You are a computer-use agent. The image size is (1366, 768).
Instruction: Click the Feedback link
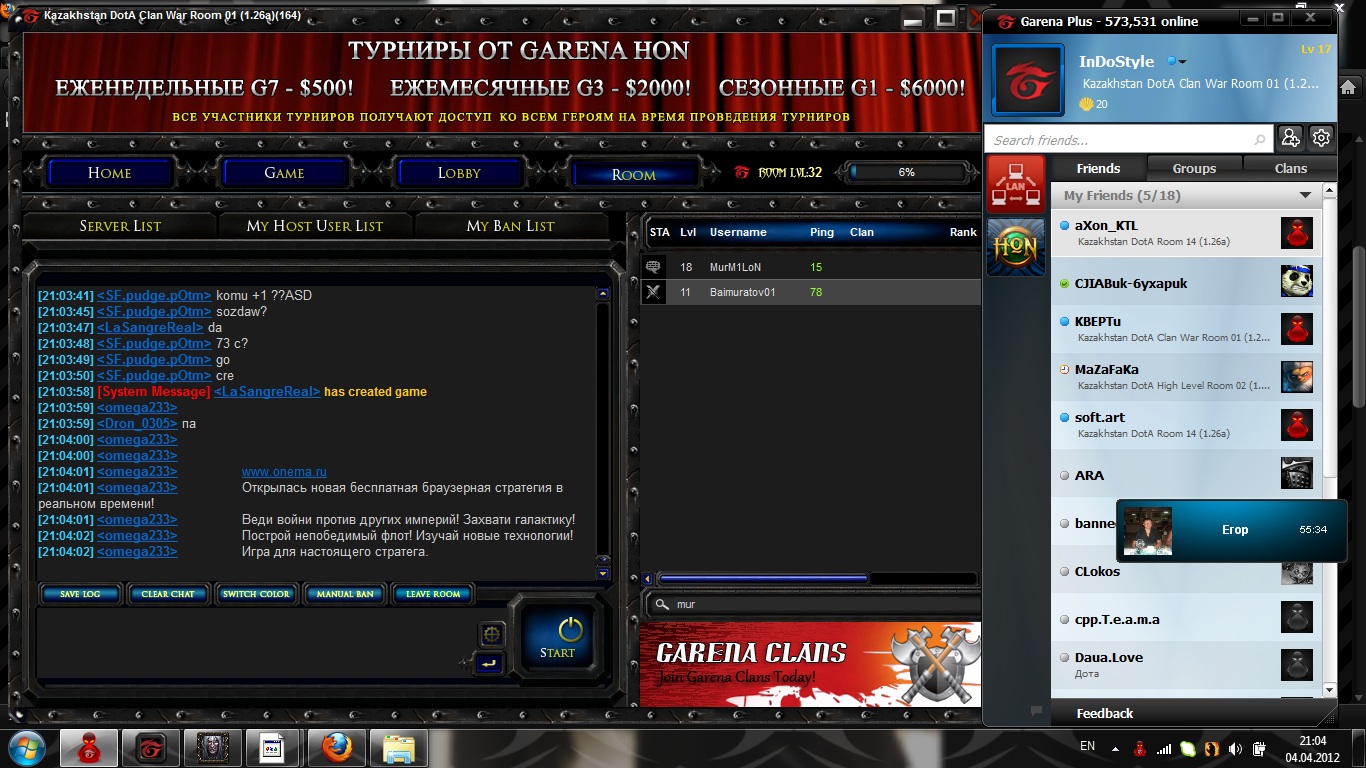coord(1104,713)
